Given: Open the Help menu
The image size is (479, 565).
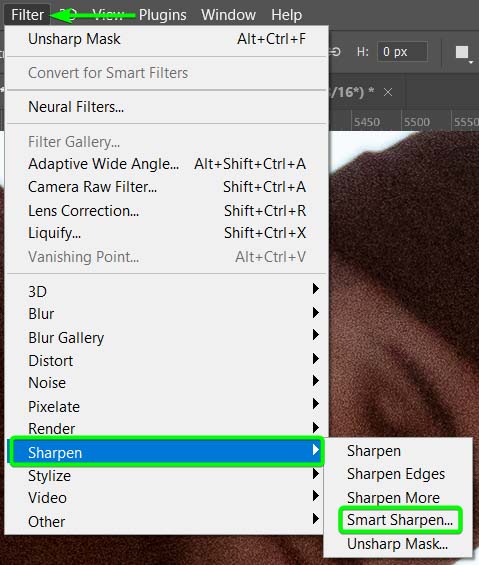Looking at the screenshot, I should click(287, 15).
